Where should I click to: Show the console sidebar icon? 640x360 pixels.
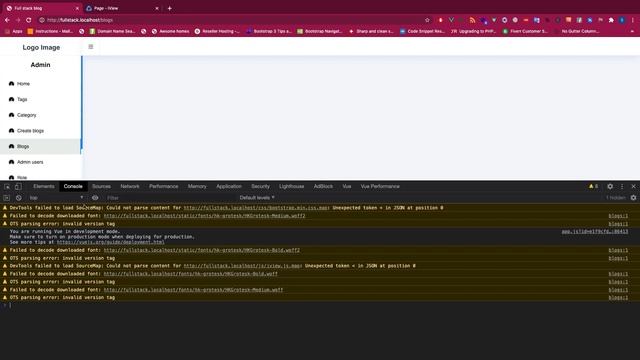pyautogui.click(x=7, y=198)
